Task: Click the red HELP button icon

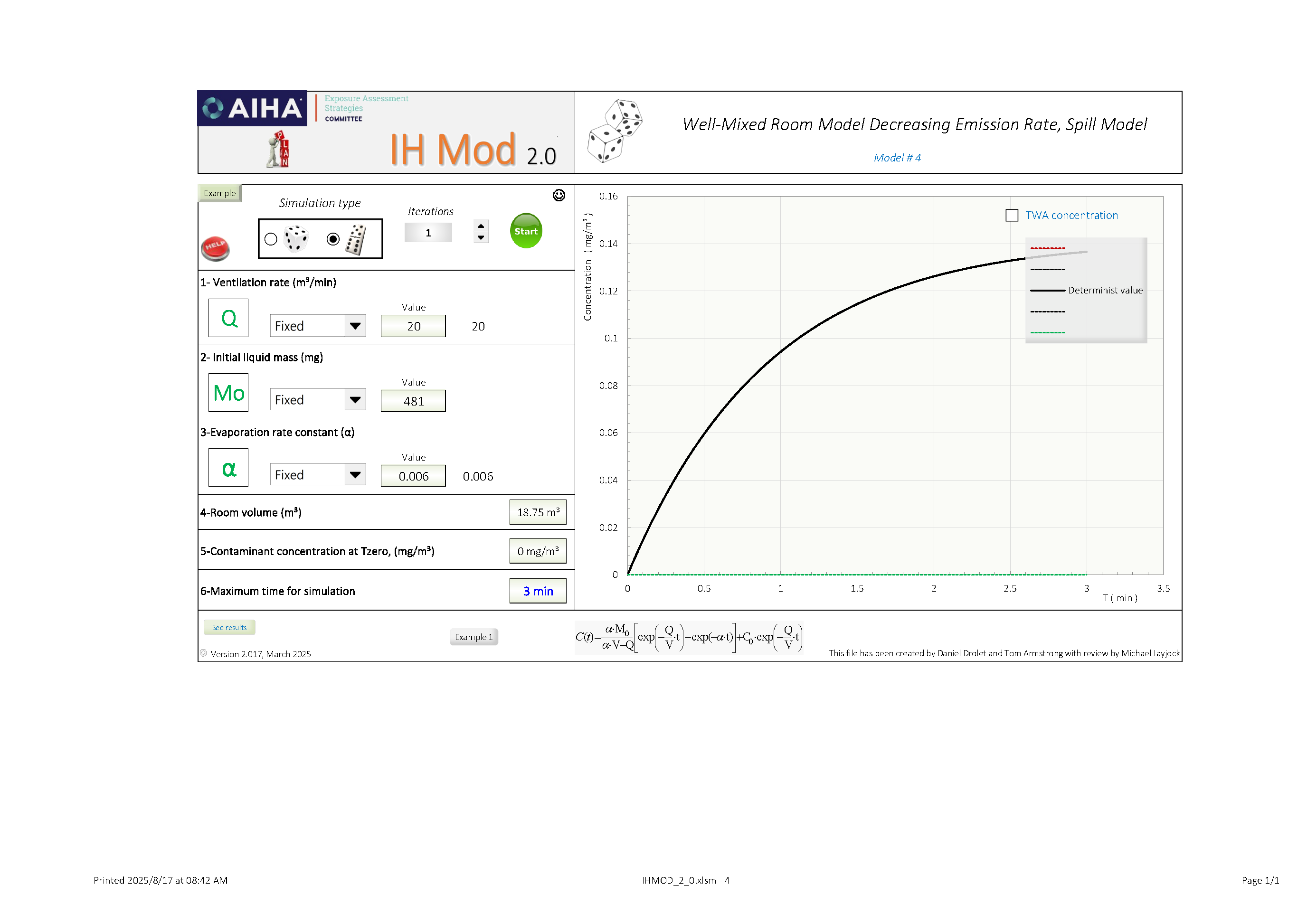Action: [x=215, y=248]
